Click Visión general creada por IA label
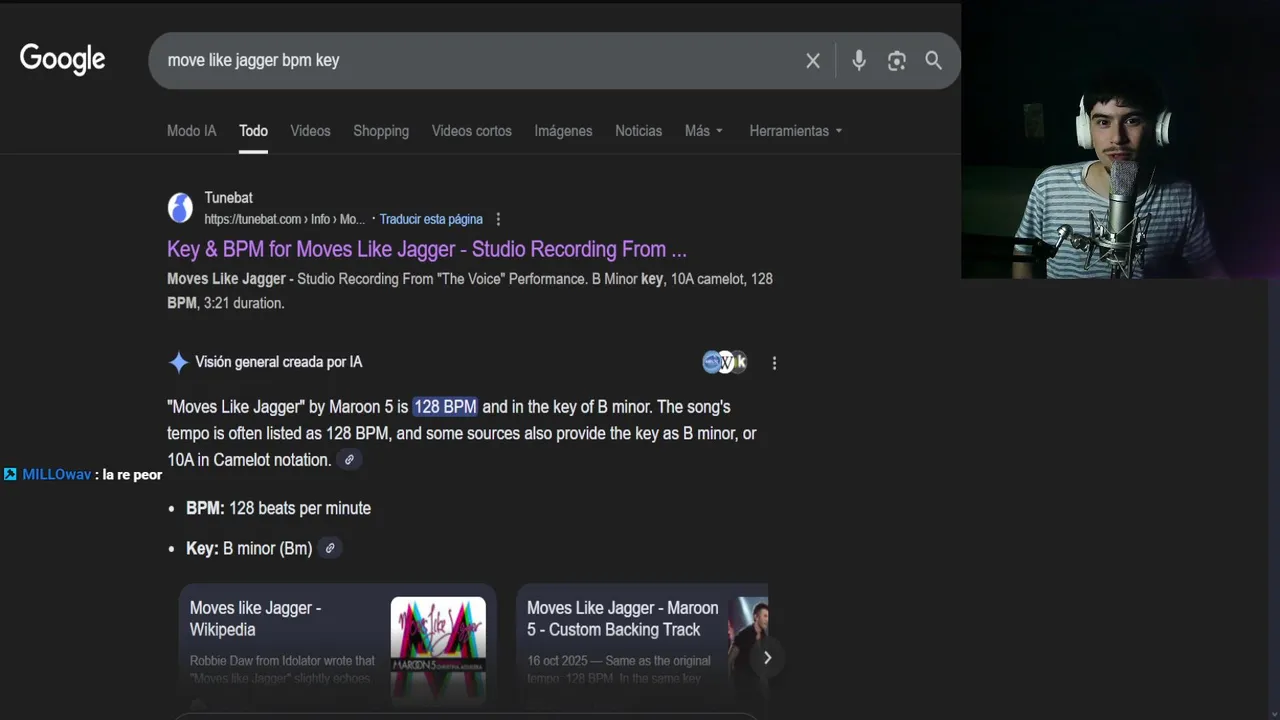This screenshot has height=720, width=1280. (x=279, y=362)
